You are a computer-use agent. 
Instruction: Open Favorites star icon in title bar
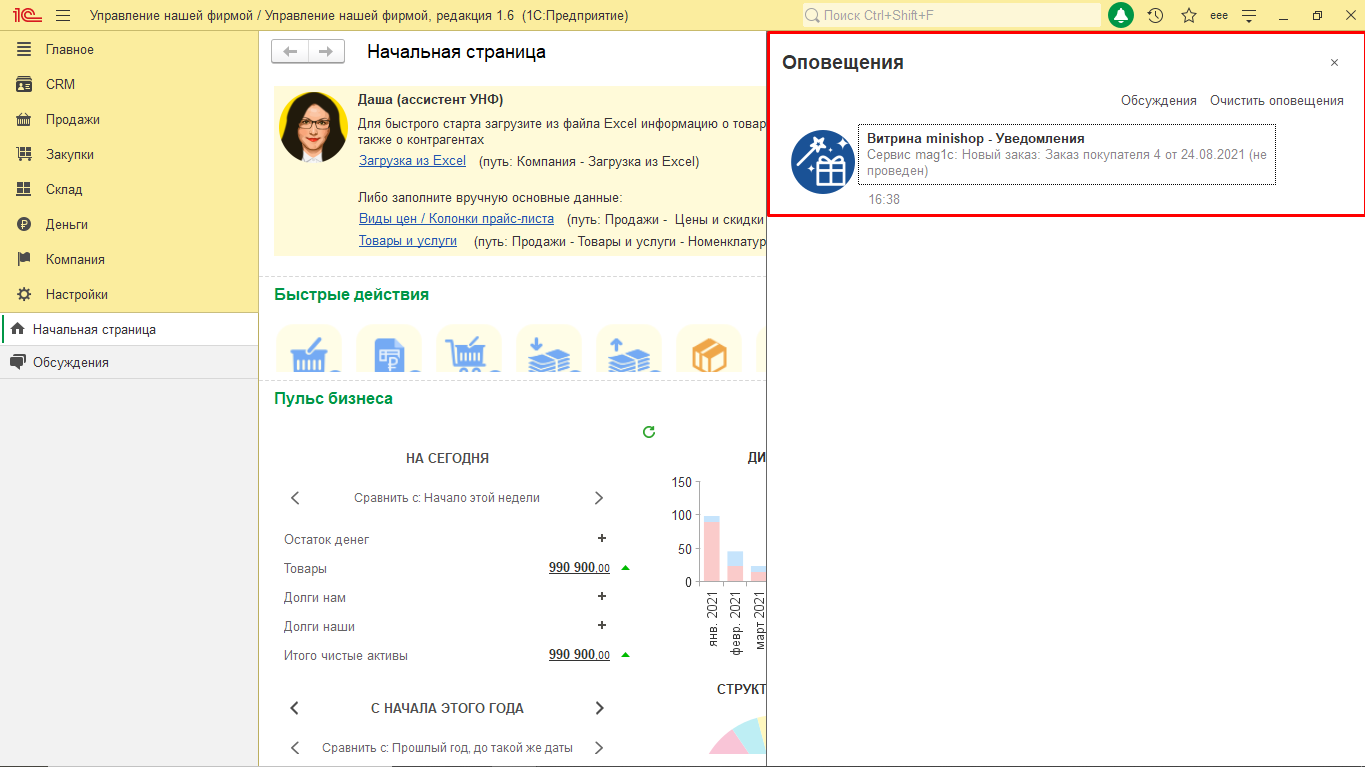[x=1189, y=16]
